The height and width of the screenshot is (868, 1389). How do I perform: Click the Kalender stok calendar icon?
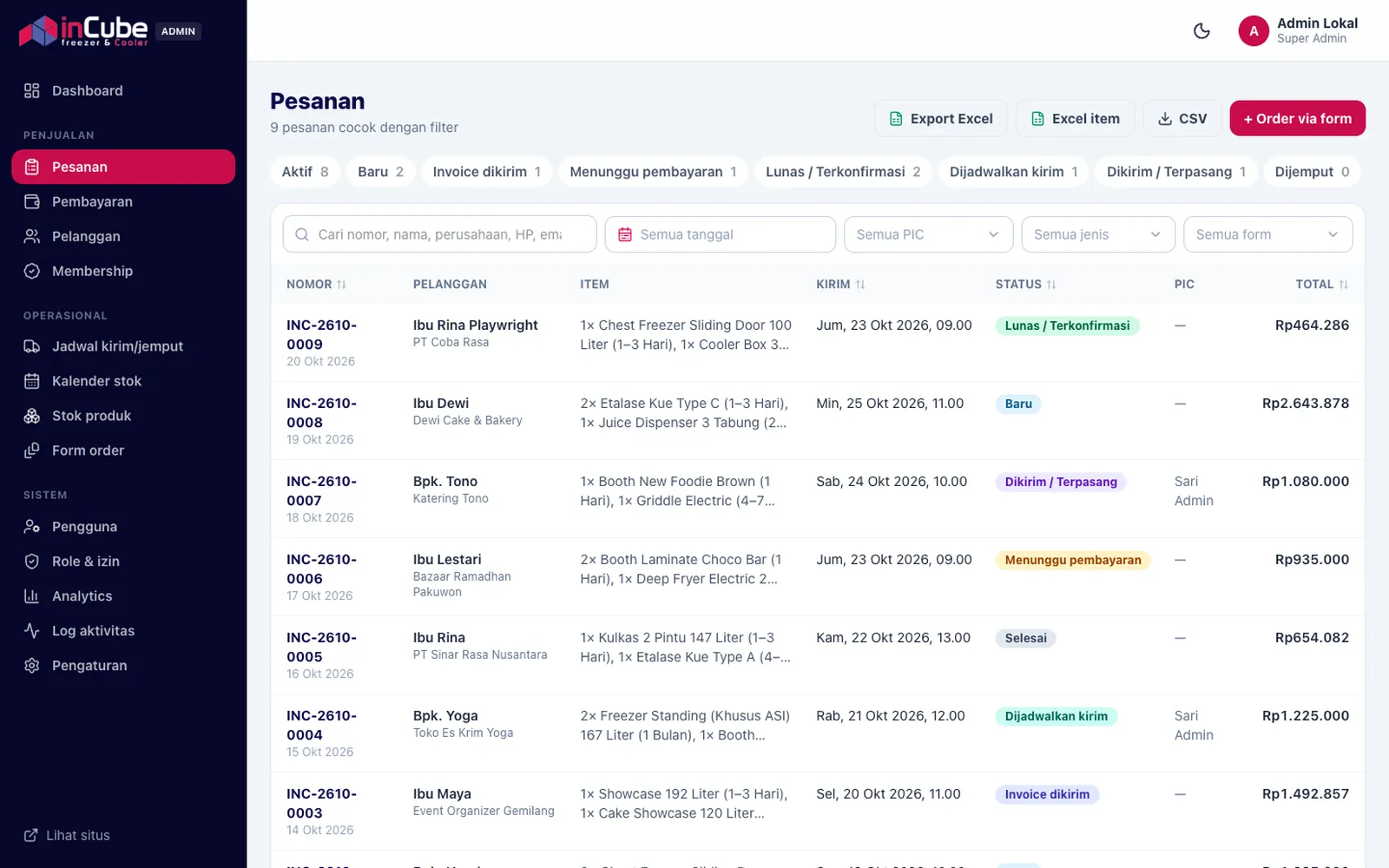[32, 381]
